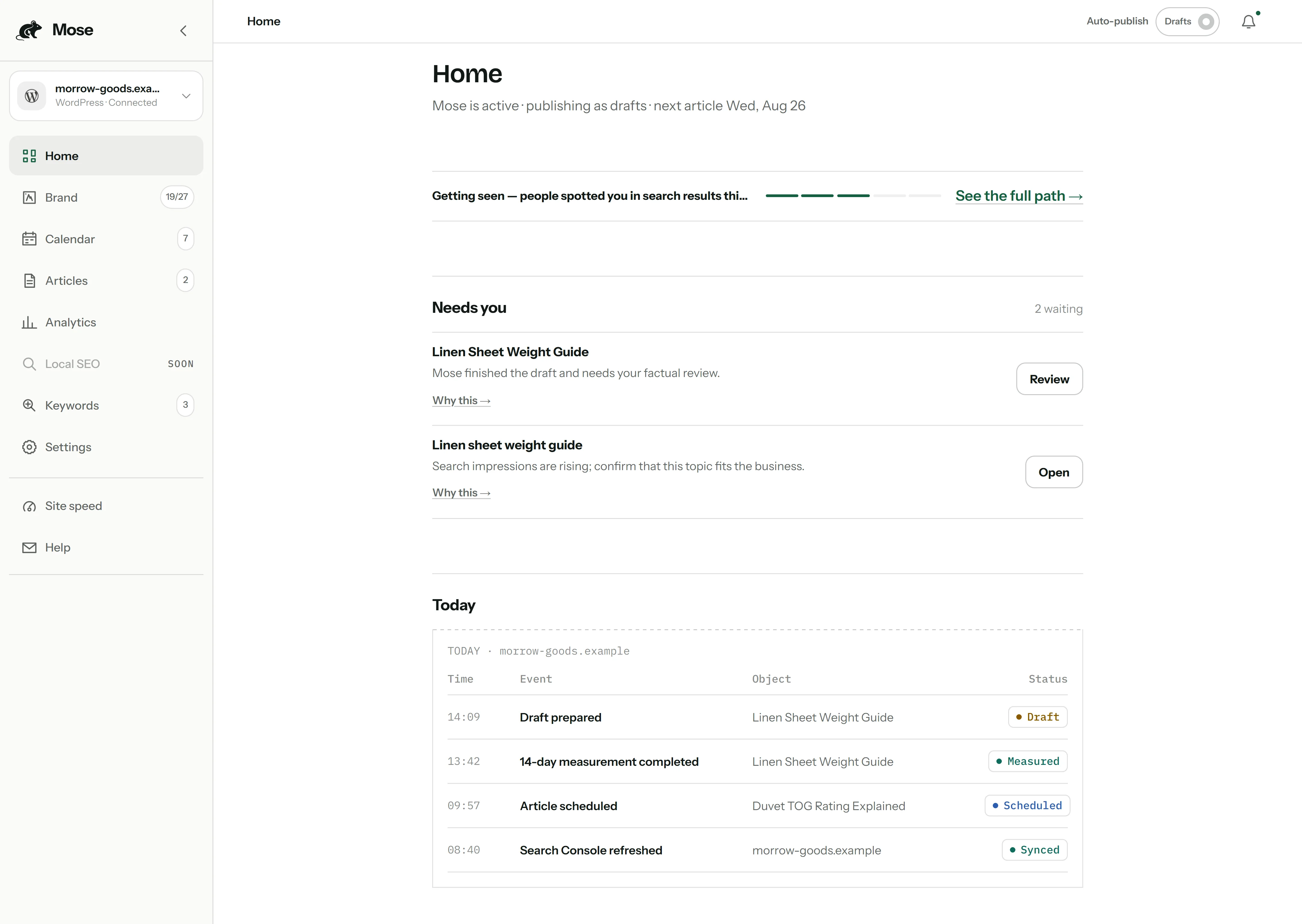Click the Brand 19/27 badge
1302x924 pixels.
(177, 197)
